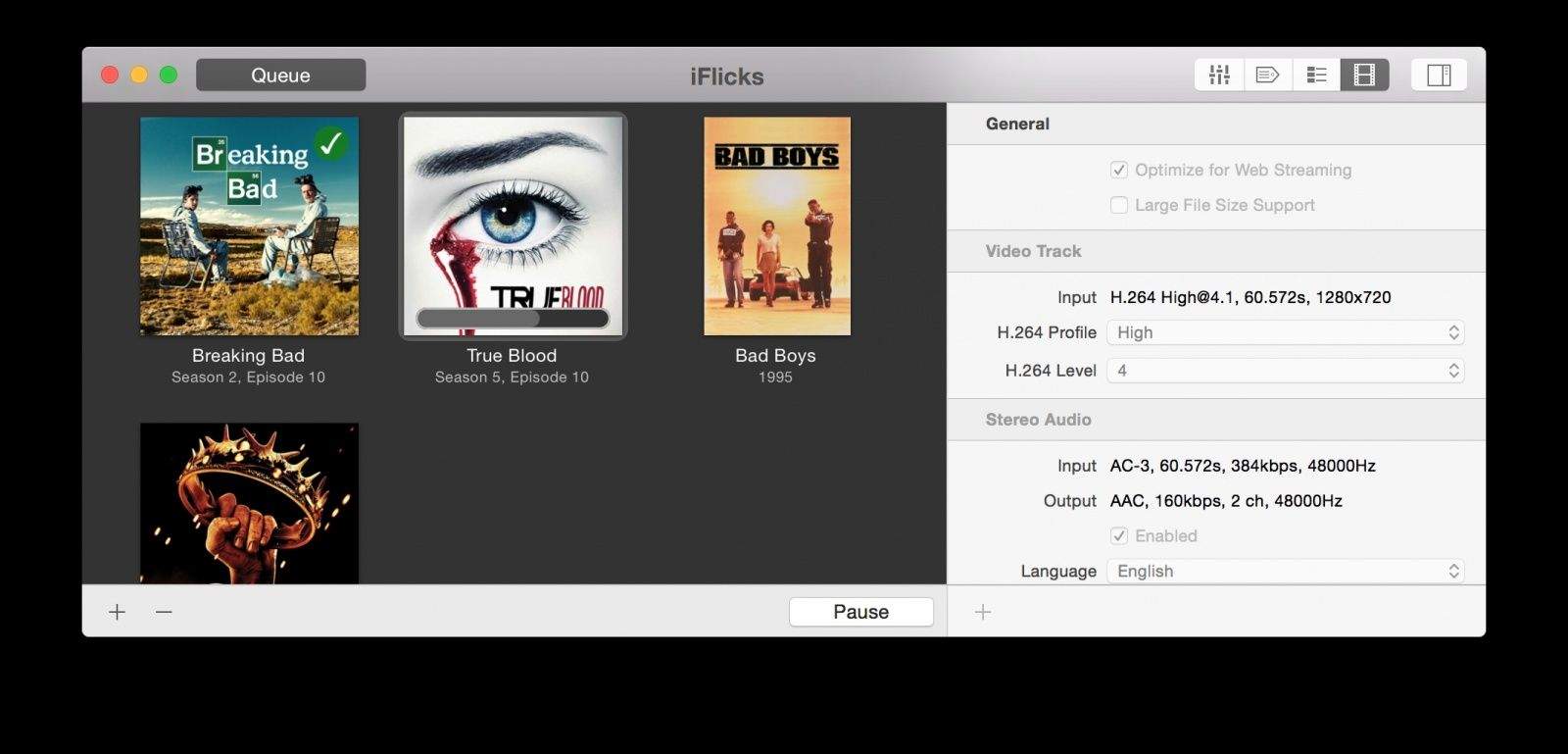Zoom the iFlicks window
The image size is (1568, 754).
pyautogui.click(x=169, y=75)
